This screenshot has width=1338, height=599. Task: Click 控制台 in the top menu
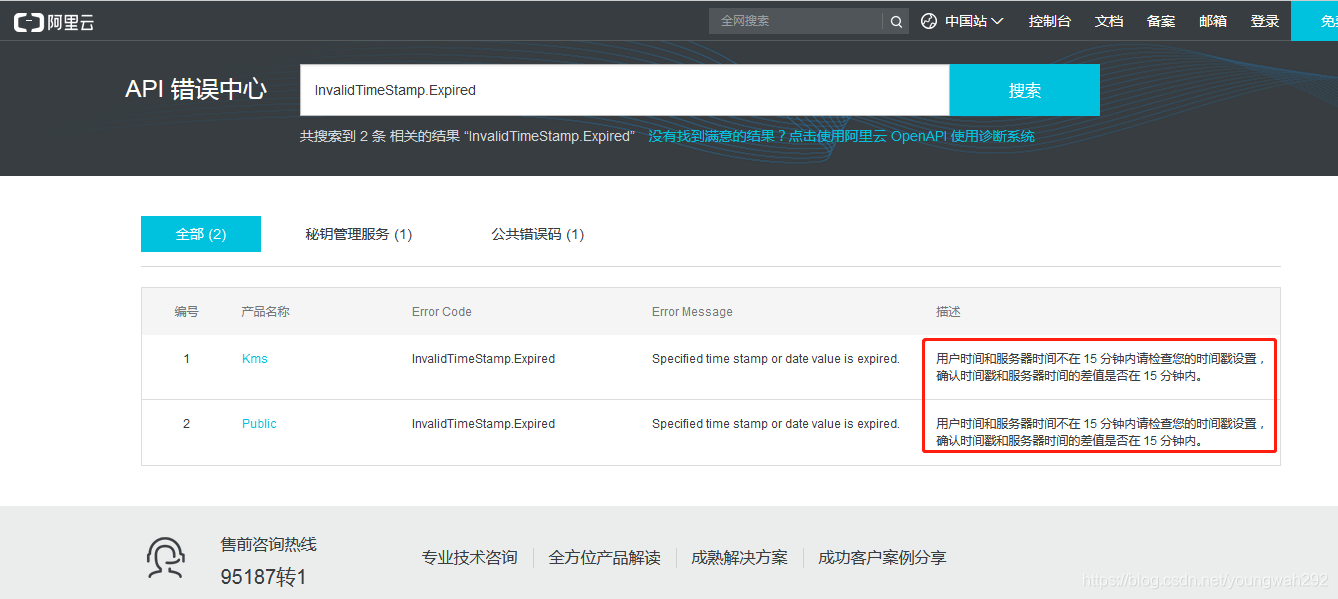[x=1049, y=20]
